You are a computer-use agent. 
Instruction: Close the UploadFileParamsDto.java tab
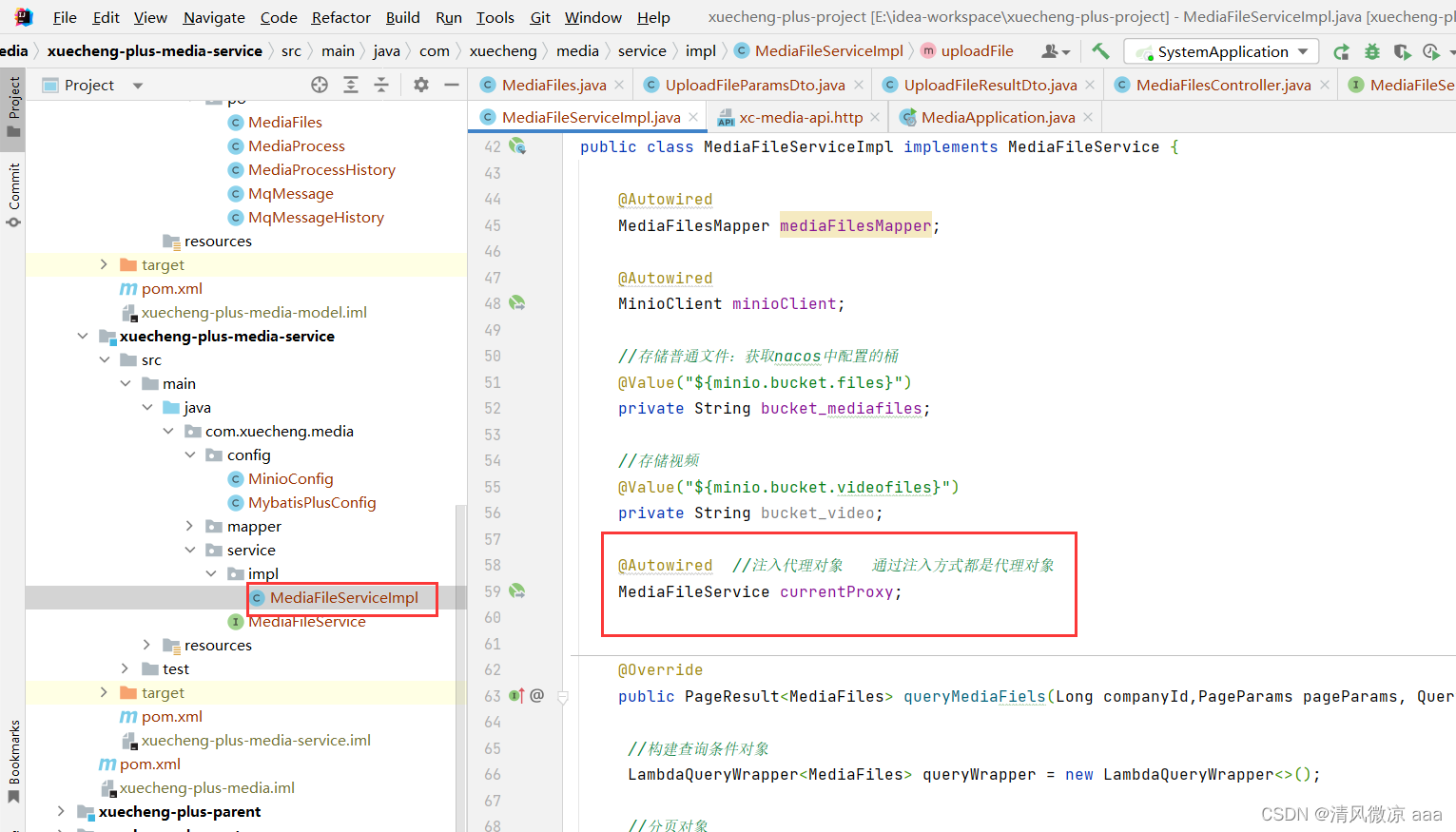point(859,85)
